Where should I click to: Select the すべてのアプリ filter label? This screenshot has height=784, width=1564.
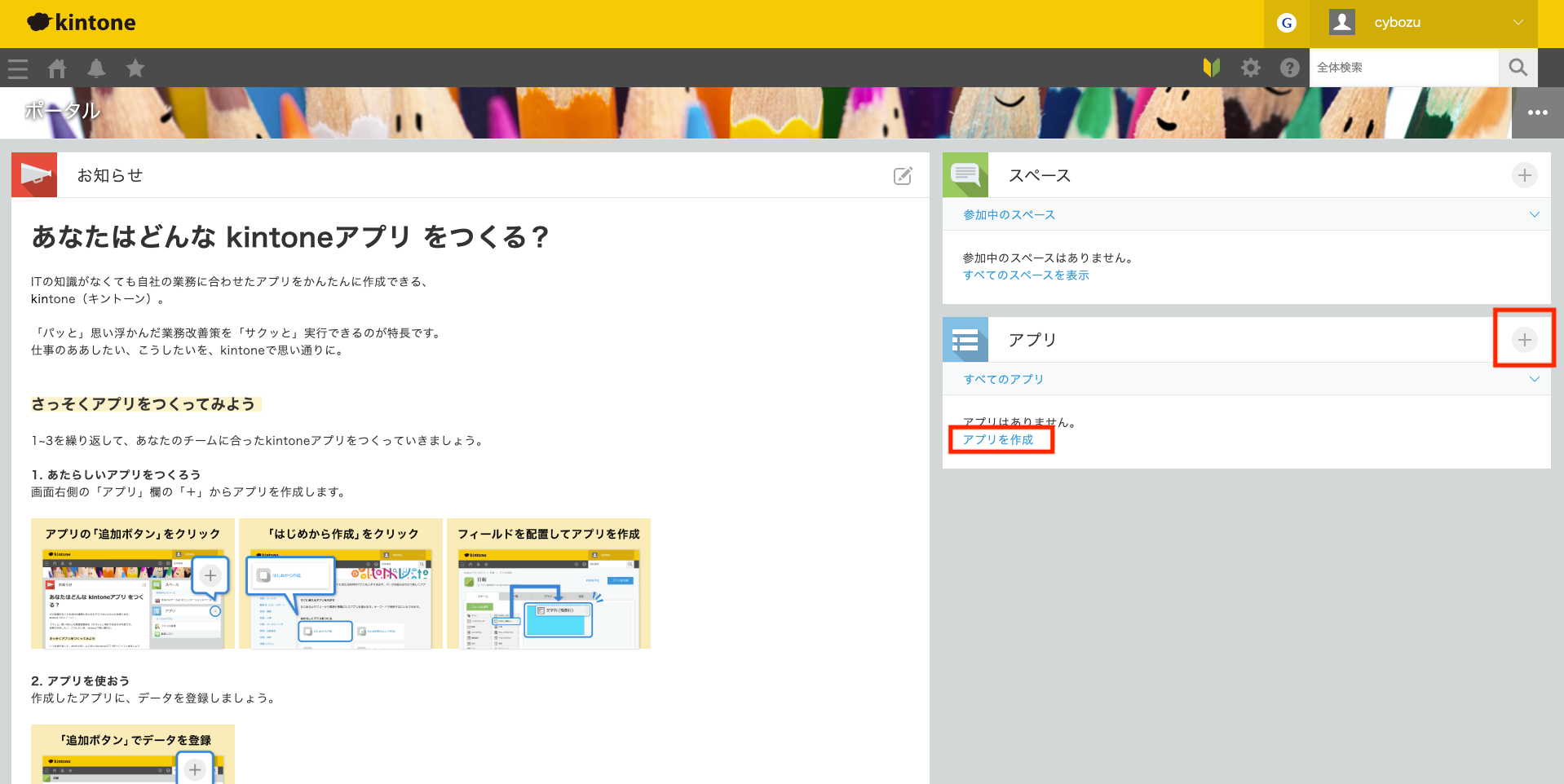point(1004,380)
